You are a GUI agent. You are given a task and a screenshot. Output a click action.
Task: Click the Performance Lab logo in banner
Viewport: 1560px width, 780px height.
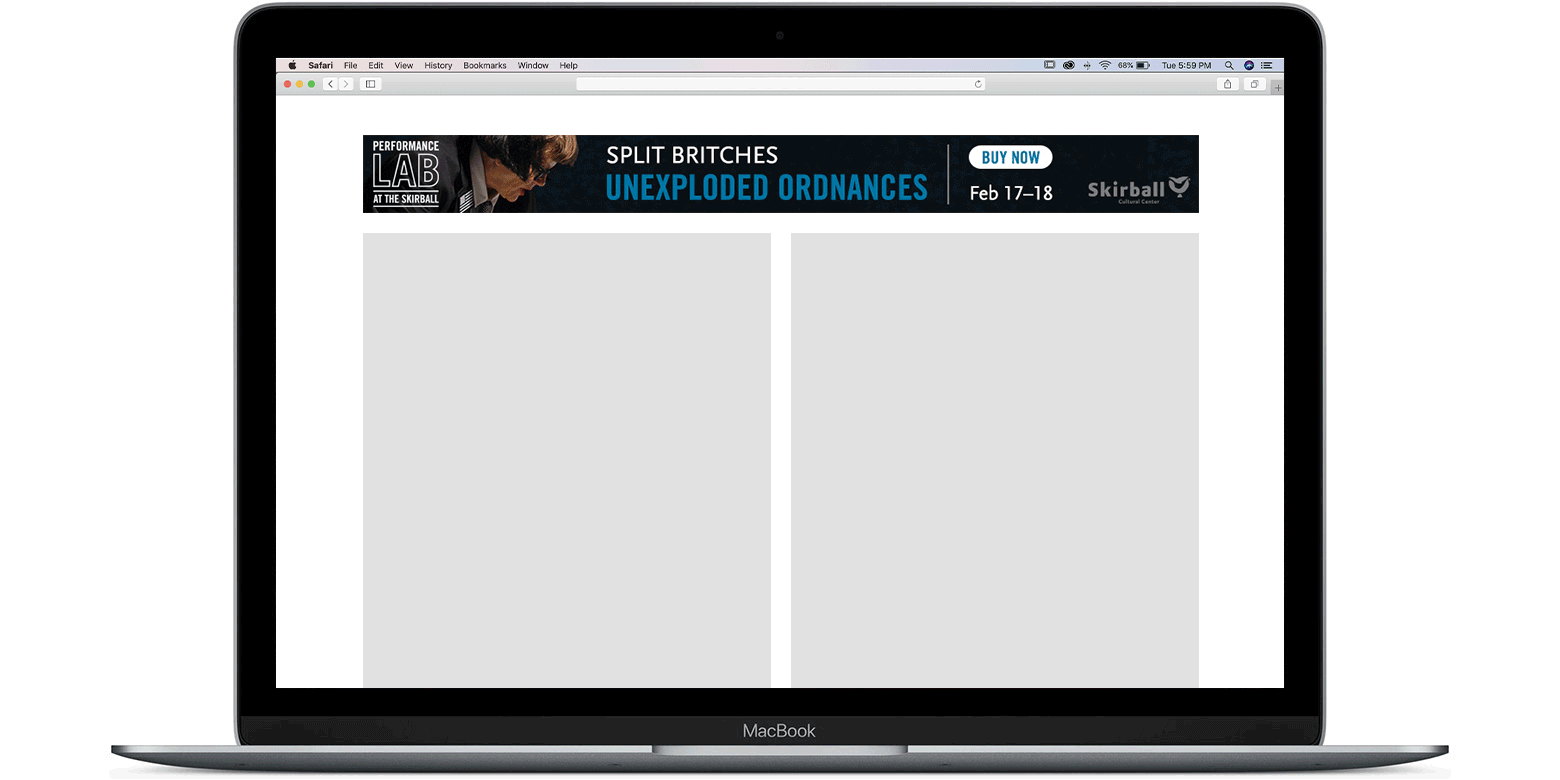point(406,174)
